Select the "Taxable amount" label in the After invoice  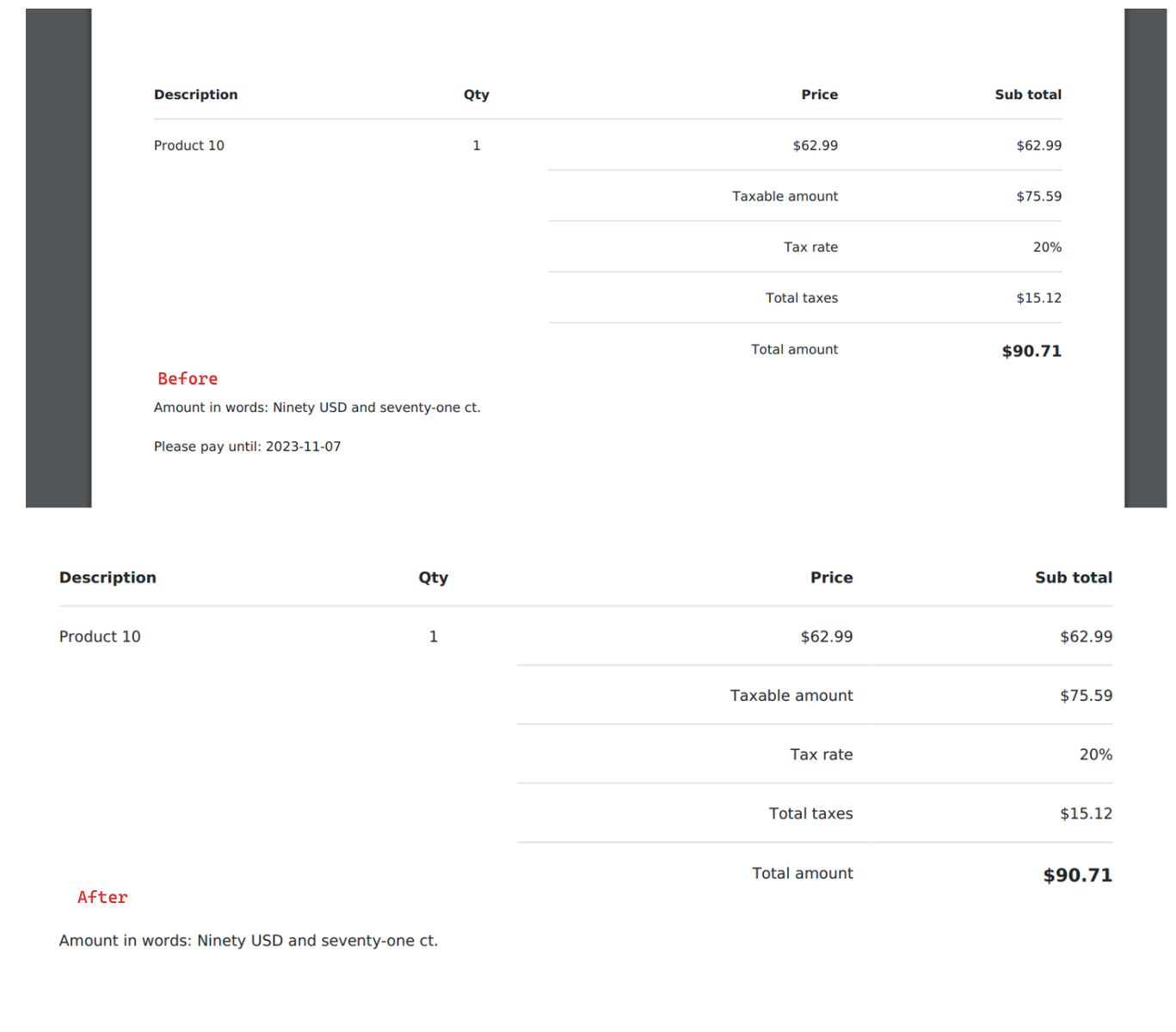(791, 696)
